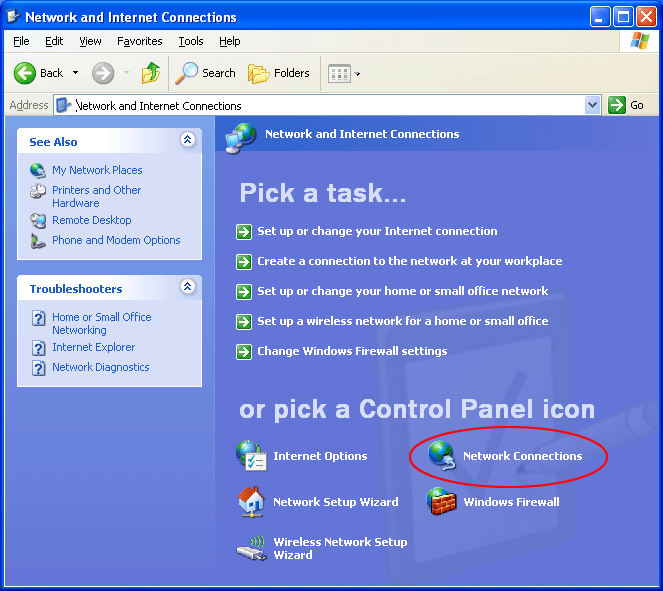Viewport: 663px width, 591px height.
Task: Open the Help menu
Action: 230,41
